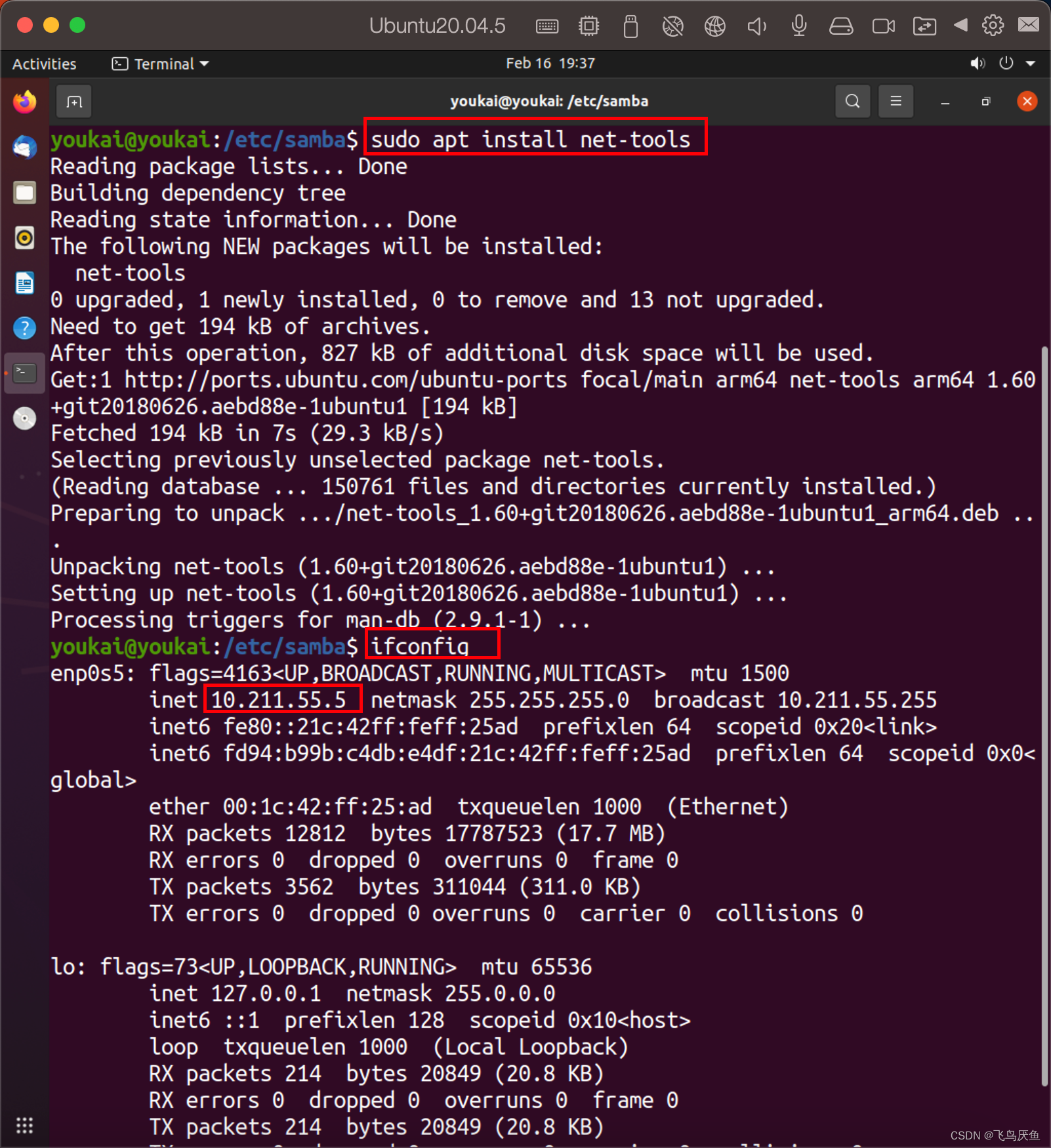Open the terminal hamburger menu
This screenshot has width=1051, height=1148.
[x=896, y=101]
